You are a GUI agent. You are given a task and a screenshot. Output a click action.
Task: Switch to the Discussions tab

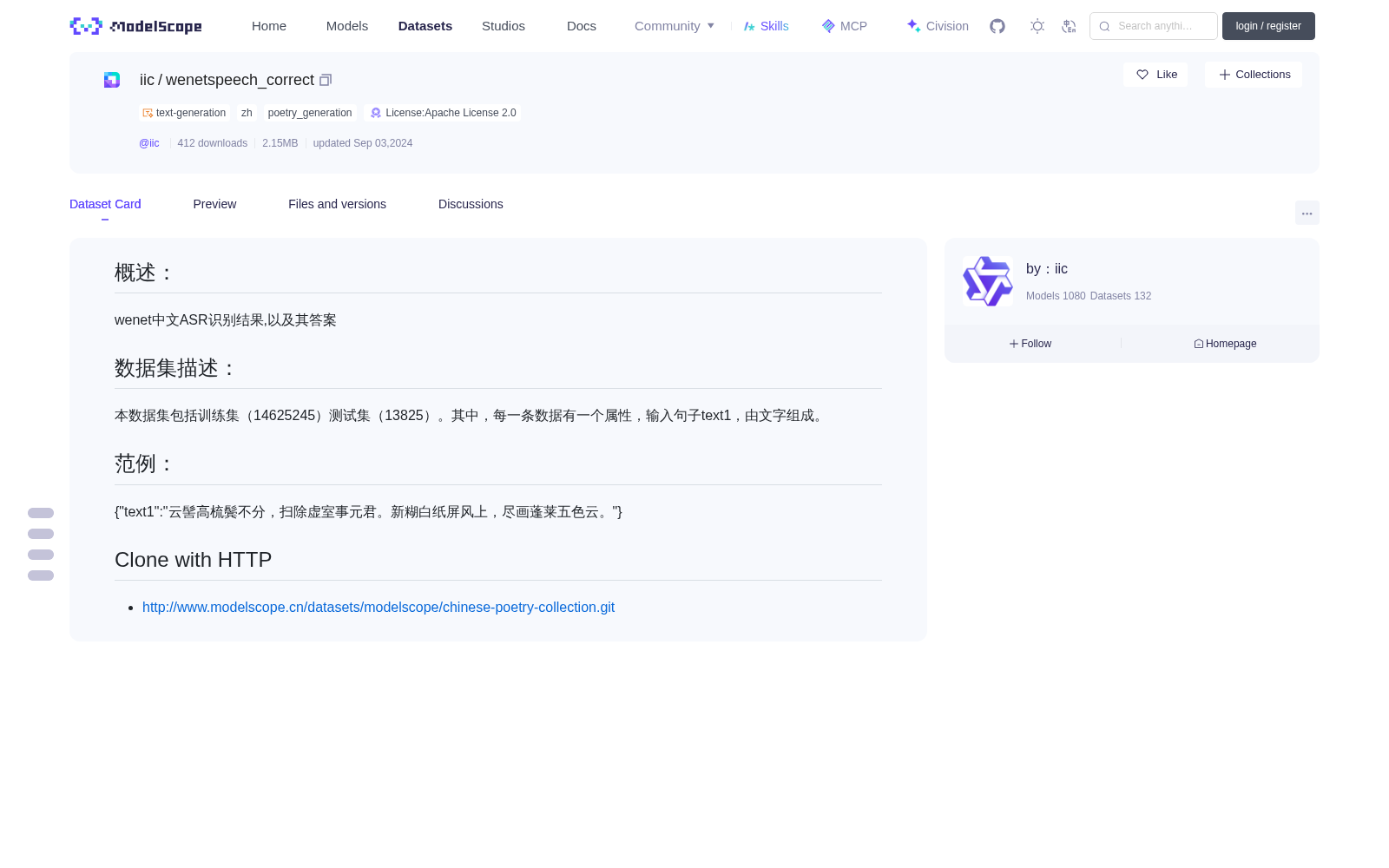tap(471, 204)
